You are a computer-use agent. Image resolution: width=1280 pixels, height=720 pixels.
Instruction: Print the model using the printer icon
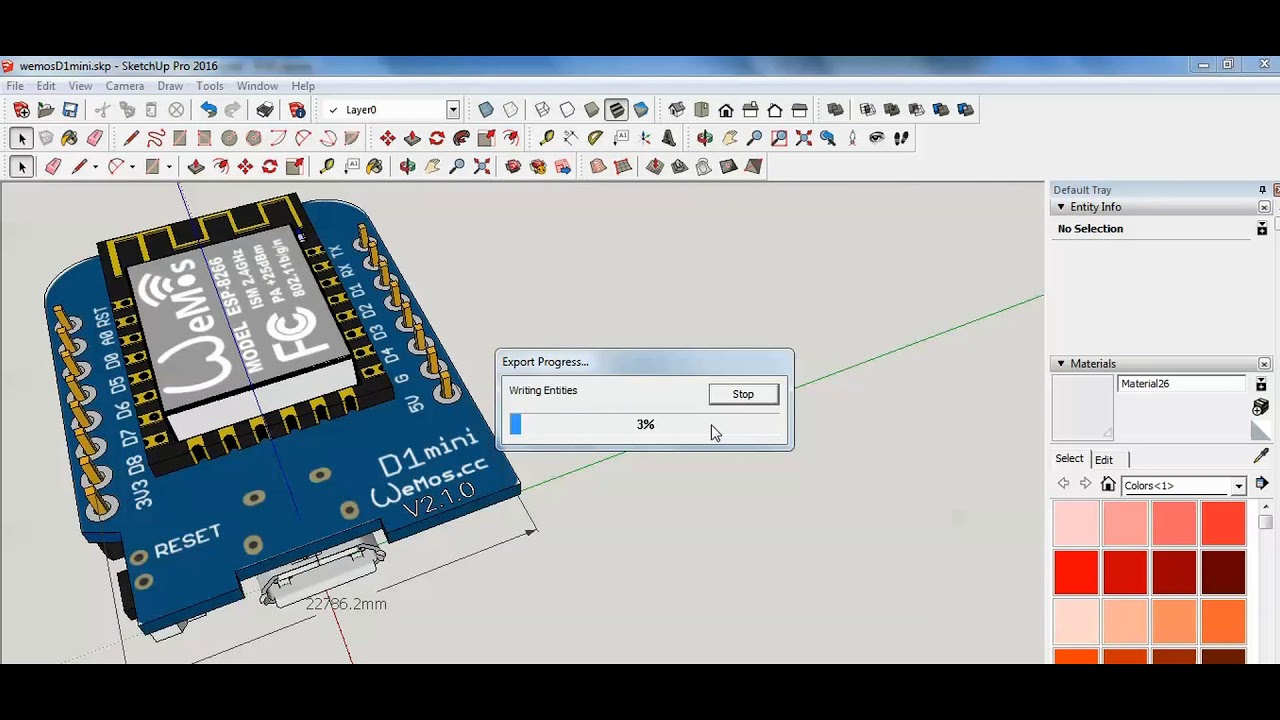pos(265,110)
